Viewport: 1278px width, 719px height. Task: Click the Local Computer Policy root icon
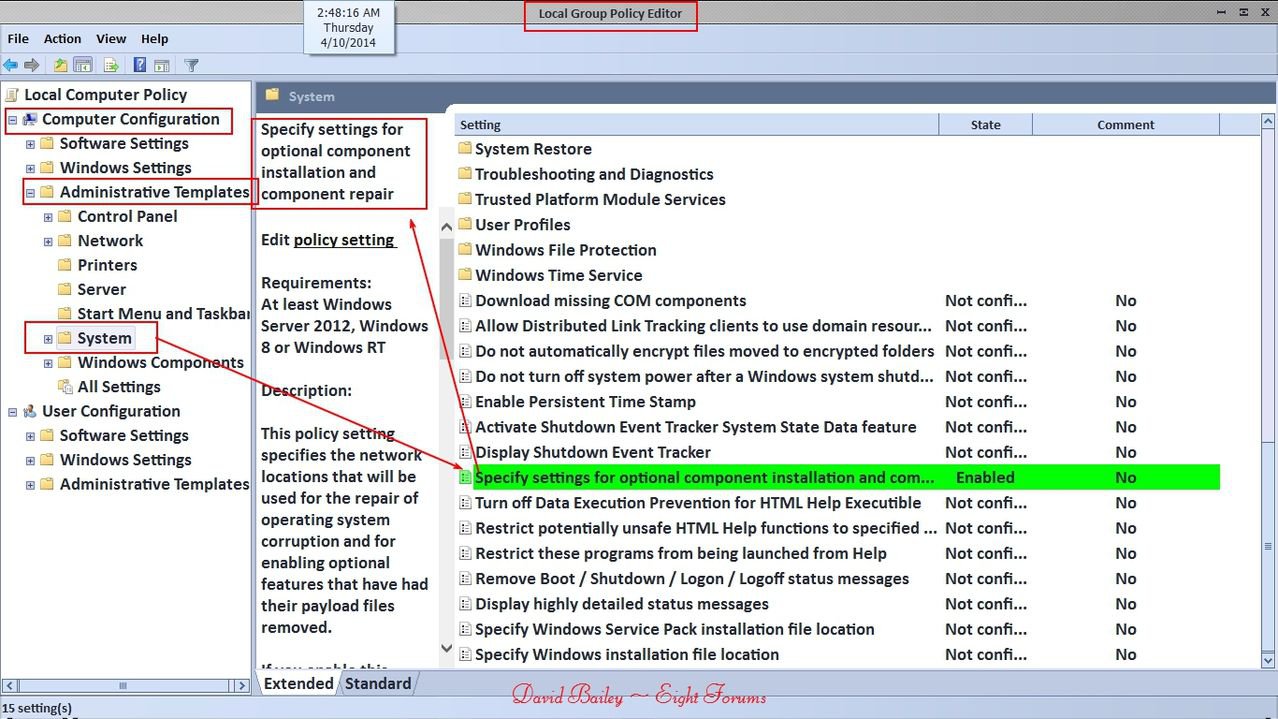pyautogui.click(x=12, y=95)
